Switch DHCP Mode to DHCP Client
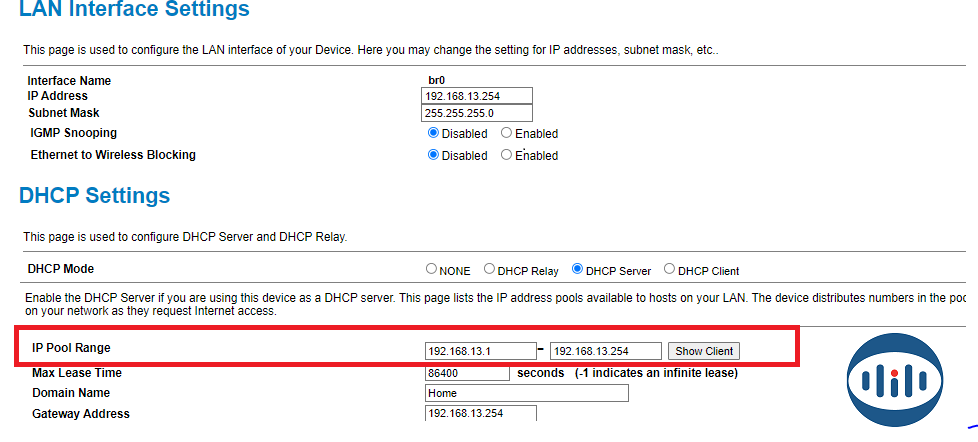 pyautogui.click(x=670, y=270)
